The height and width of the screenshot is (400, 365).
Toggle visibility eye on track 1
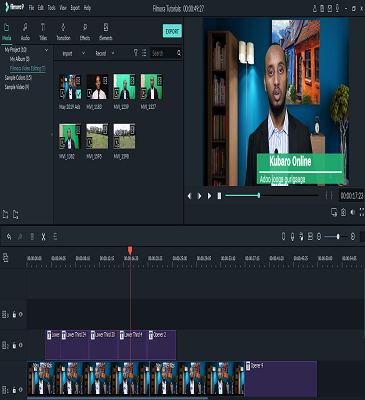[x=21, y=389]
